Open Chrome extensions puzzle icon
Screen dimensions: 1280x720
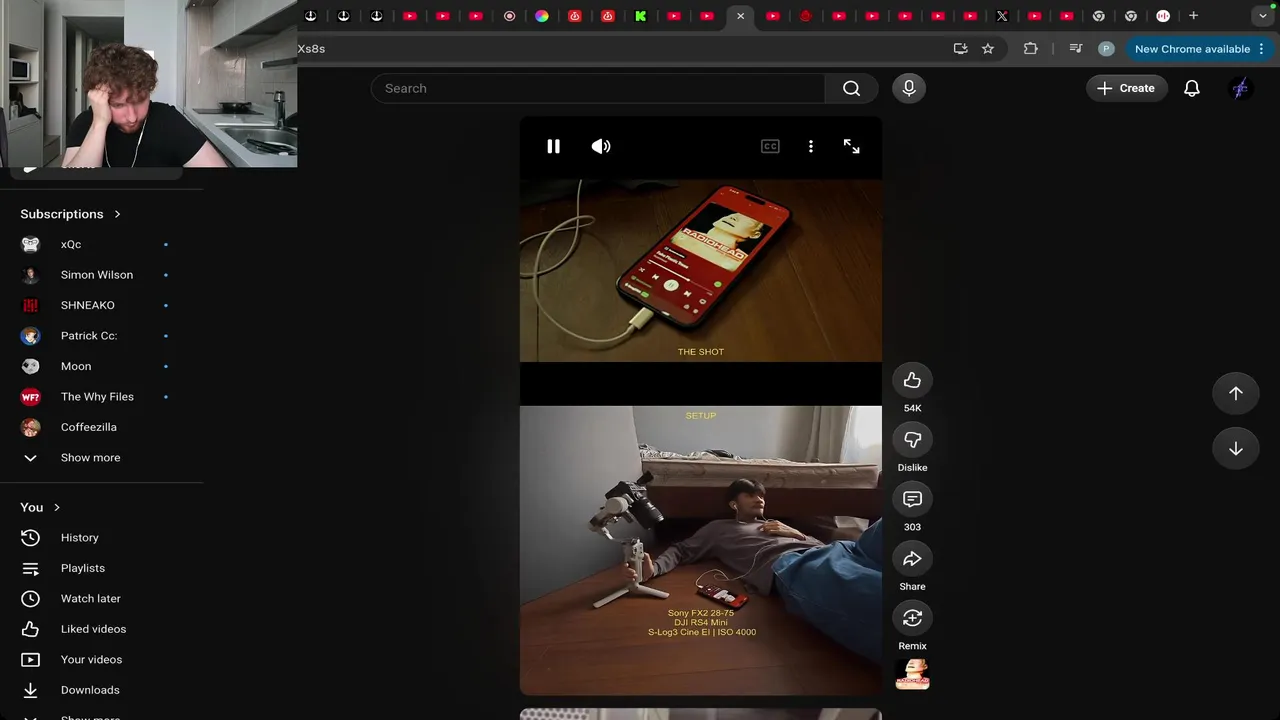coord(1031,48)
